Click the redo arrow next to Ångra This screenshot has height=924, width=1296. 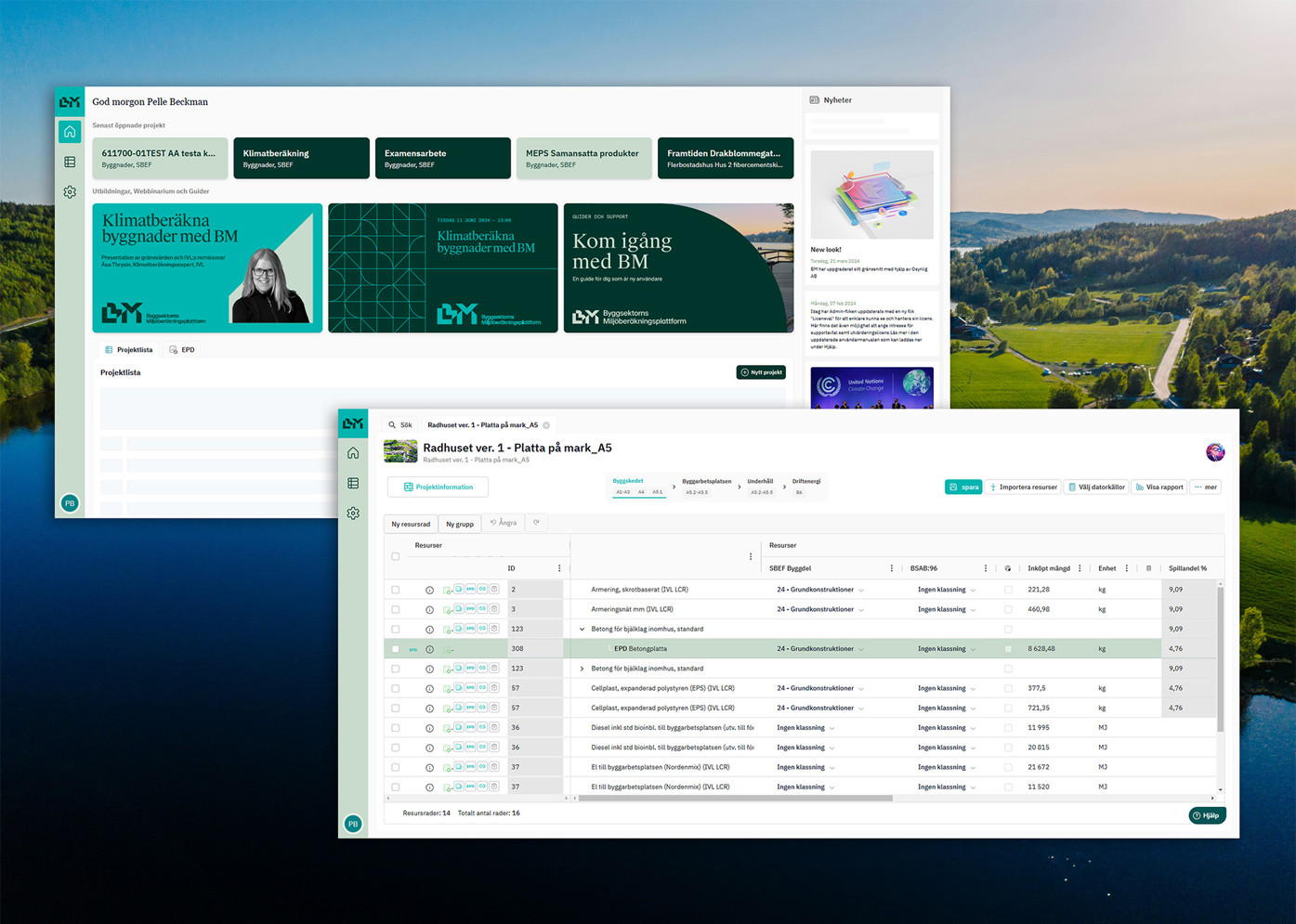[536, 523]
